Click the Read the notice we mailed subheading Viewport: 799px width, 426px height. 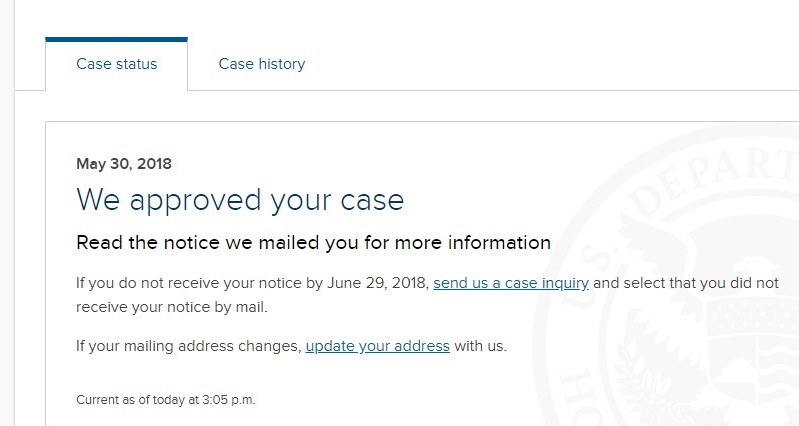click(x=313, y=243)
